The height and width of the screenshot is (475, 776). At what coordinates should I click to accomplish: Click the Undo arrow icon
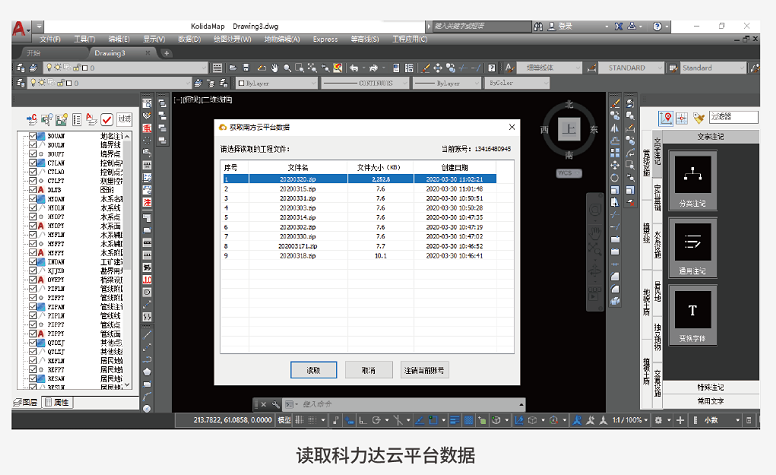click(x=354, y=68)
